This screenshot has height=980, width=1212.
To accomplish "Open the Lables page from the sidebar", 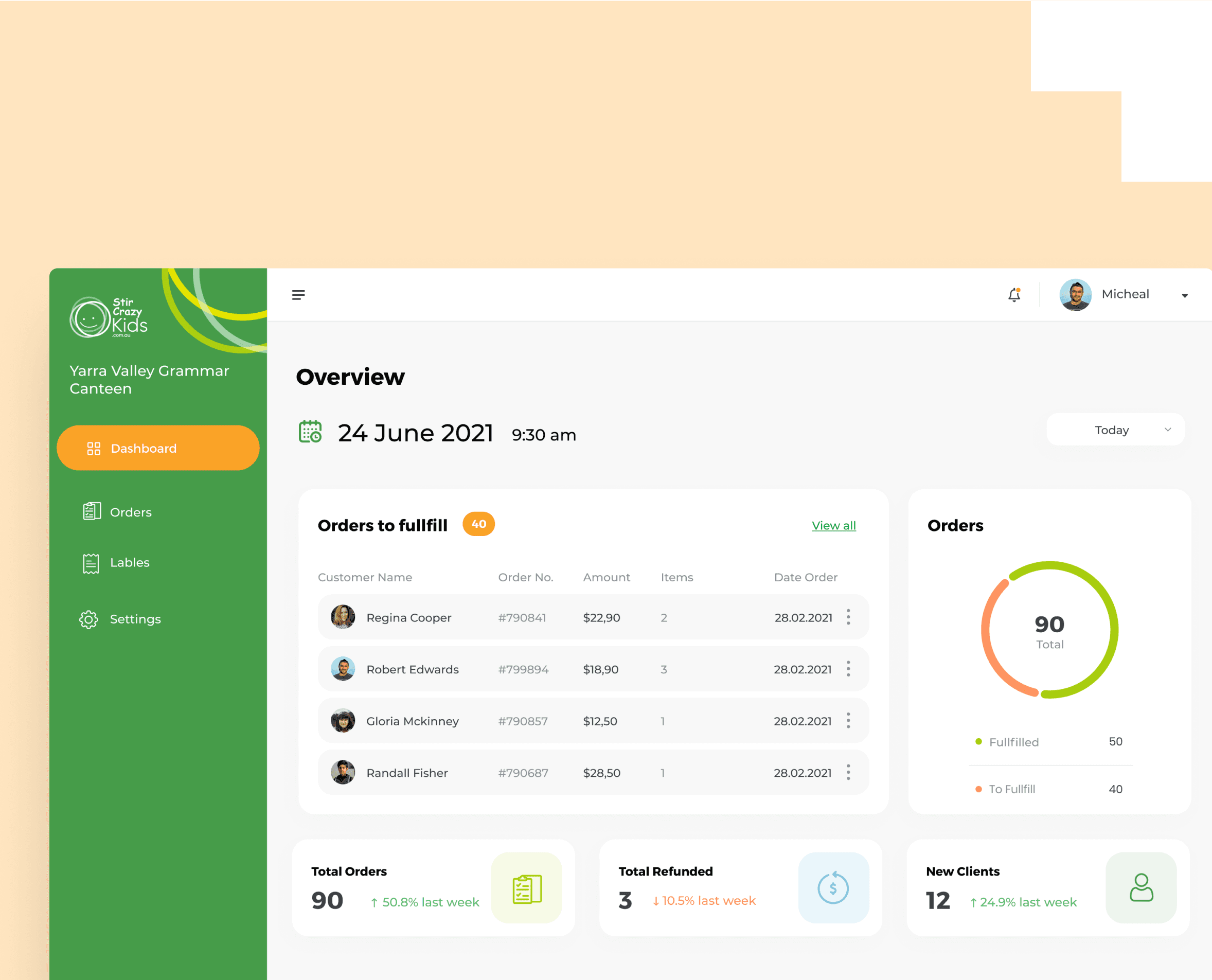I will (129, 562).
